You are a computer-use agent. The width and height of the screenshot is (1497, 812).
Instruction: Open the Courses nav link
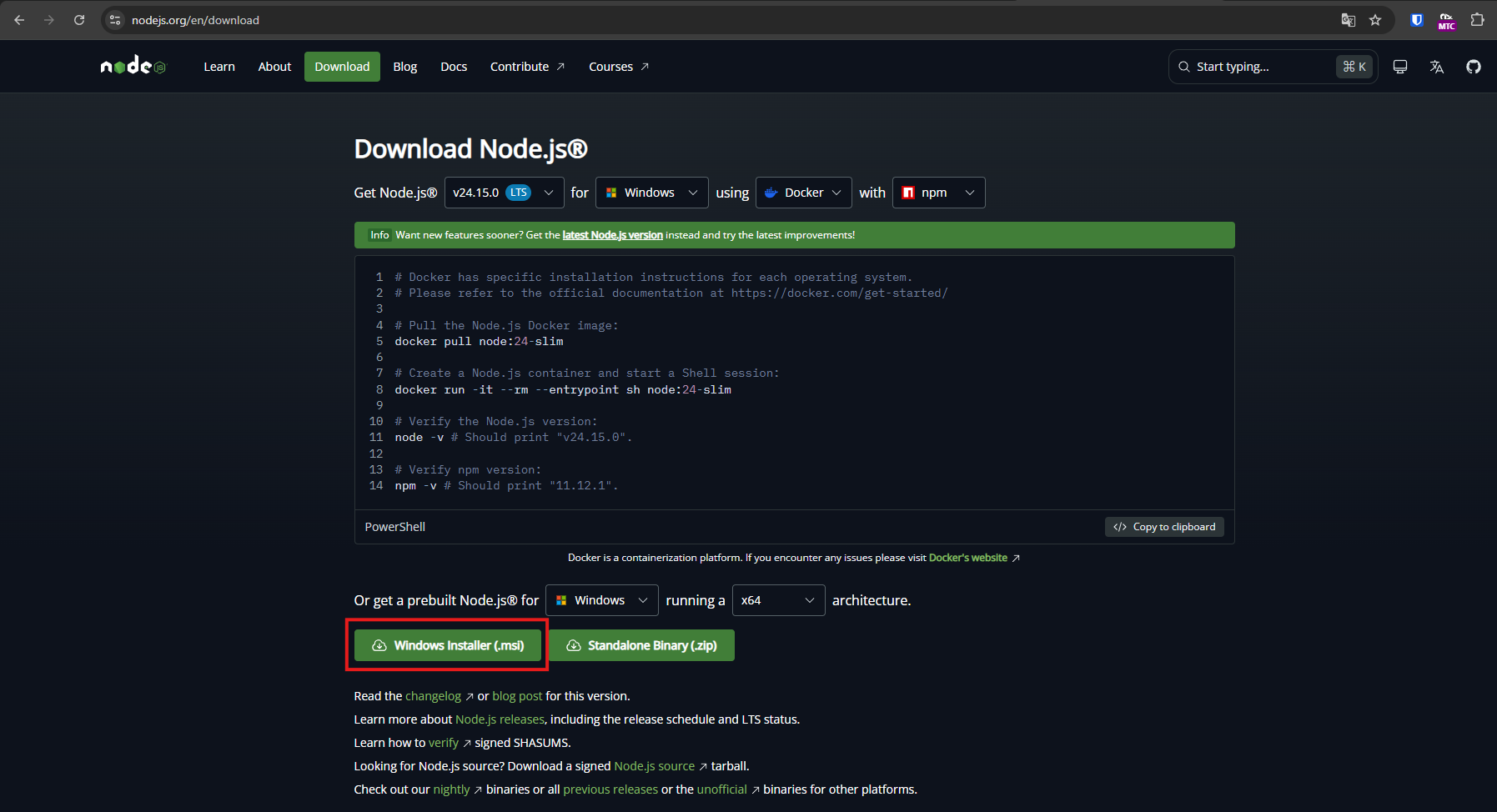pos(619,67)
